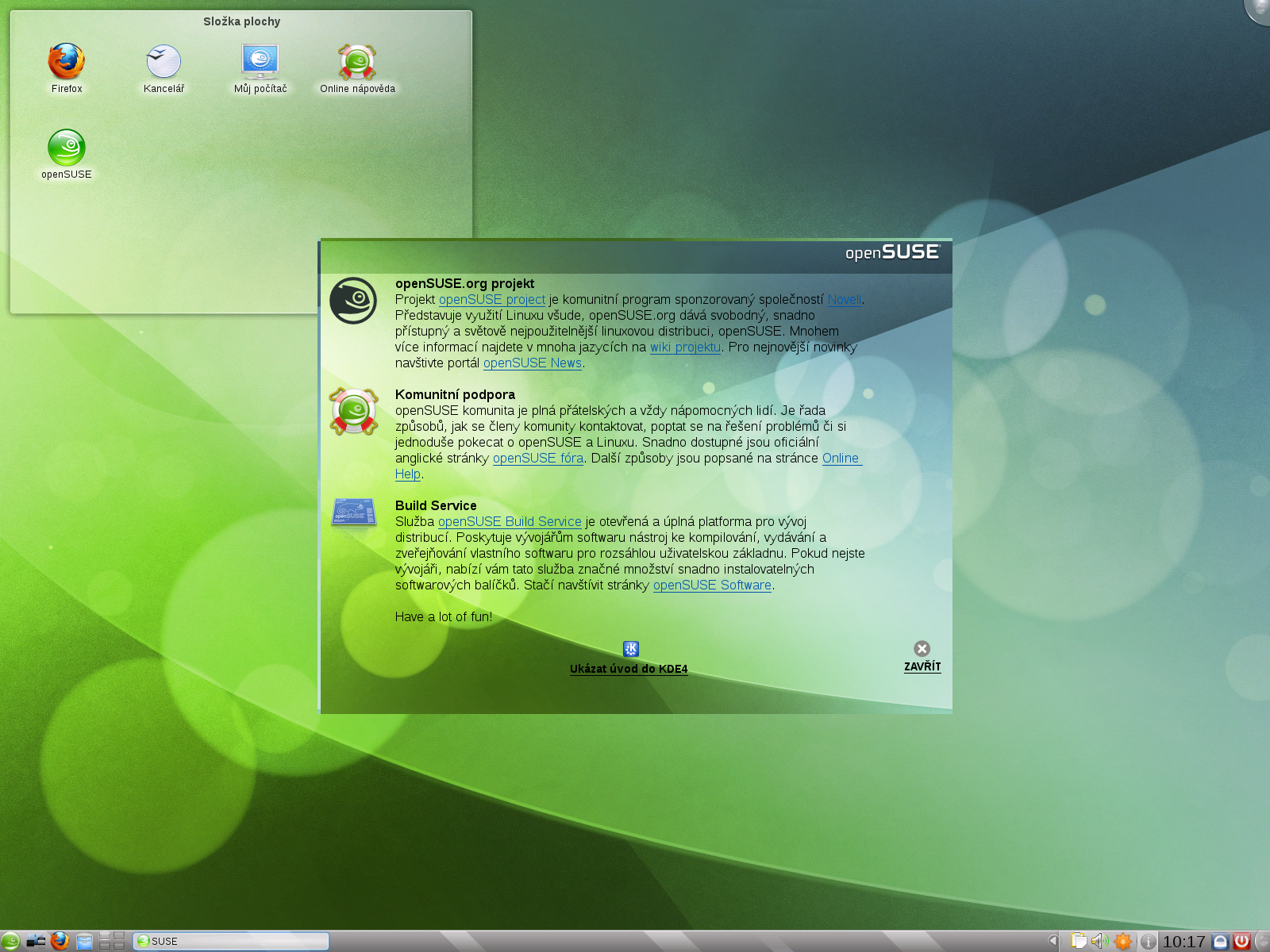Open the desktop toolbox in the top-right corner

[1258, 10]
